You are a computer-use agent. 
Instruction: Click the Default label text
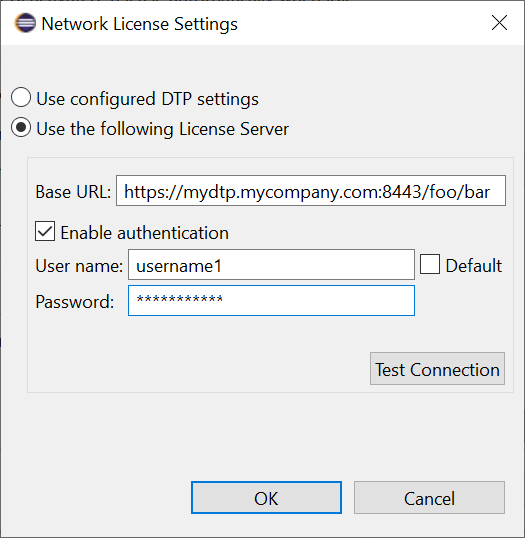pos(474,266)
